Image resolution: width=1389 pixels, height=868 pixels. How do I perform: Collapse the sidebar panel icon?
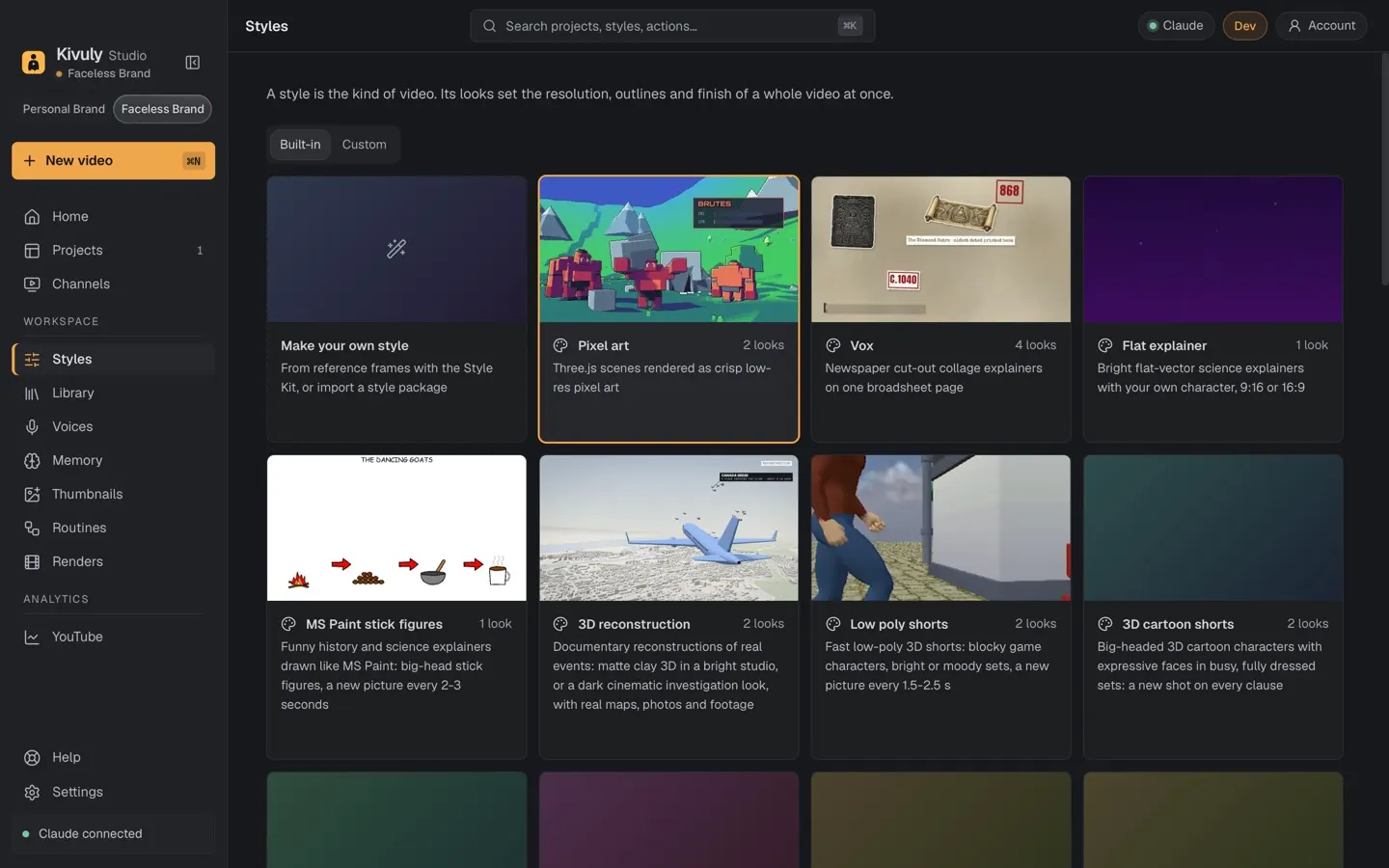[193, 63]
